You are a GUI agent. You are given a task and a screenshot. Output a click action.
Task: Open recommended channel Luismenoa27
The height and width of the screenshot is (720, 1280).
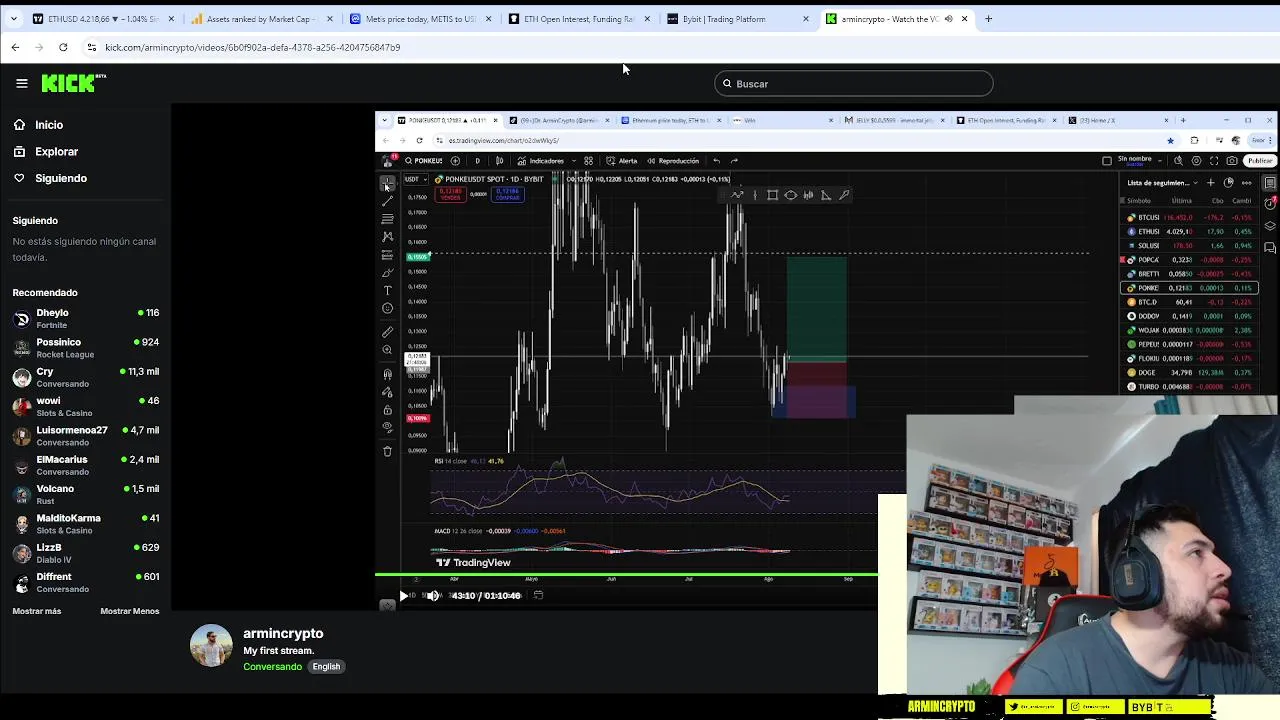[85, 436]
